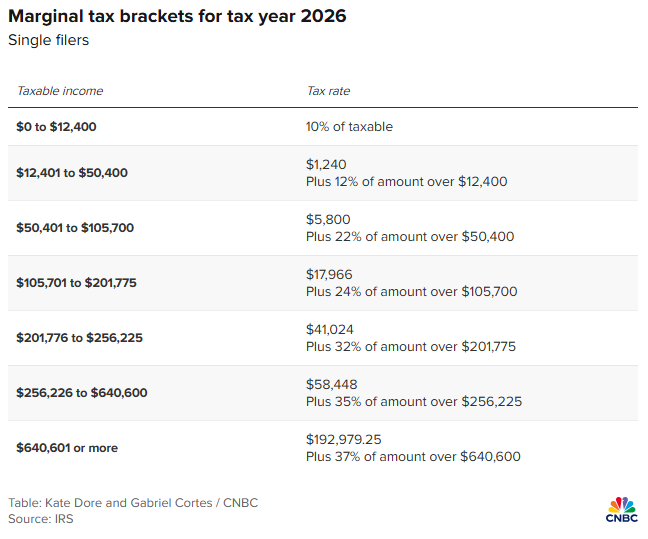The width and height of the screenshot is (648, 539).
Task: Select the "$105,701 to $201,775" income bracket
Action: pos(77,283)
